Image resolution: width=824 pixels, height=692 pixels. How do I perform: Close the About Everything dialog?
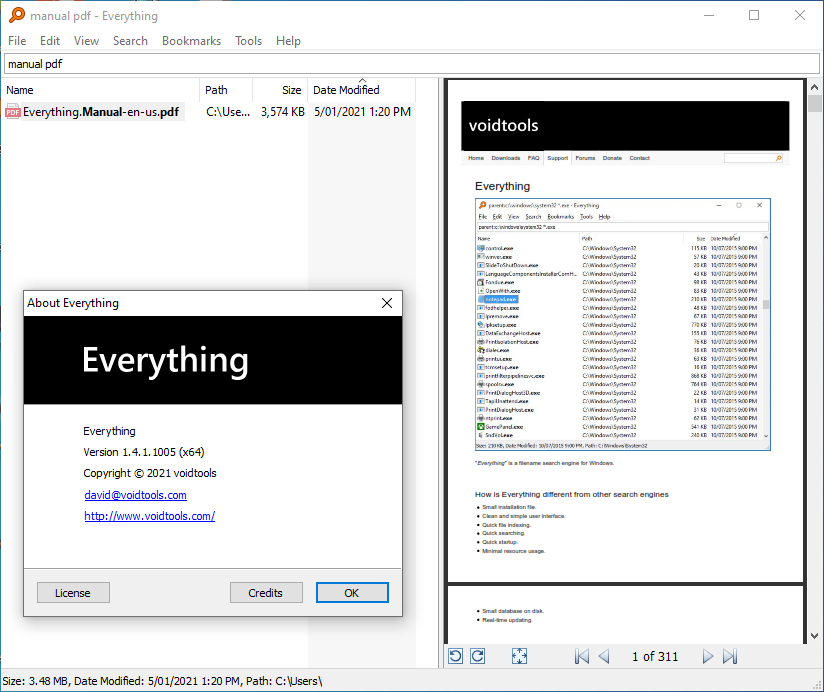click(x=387, y=303)
